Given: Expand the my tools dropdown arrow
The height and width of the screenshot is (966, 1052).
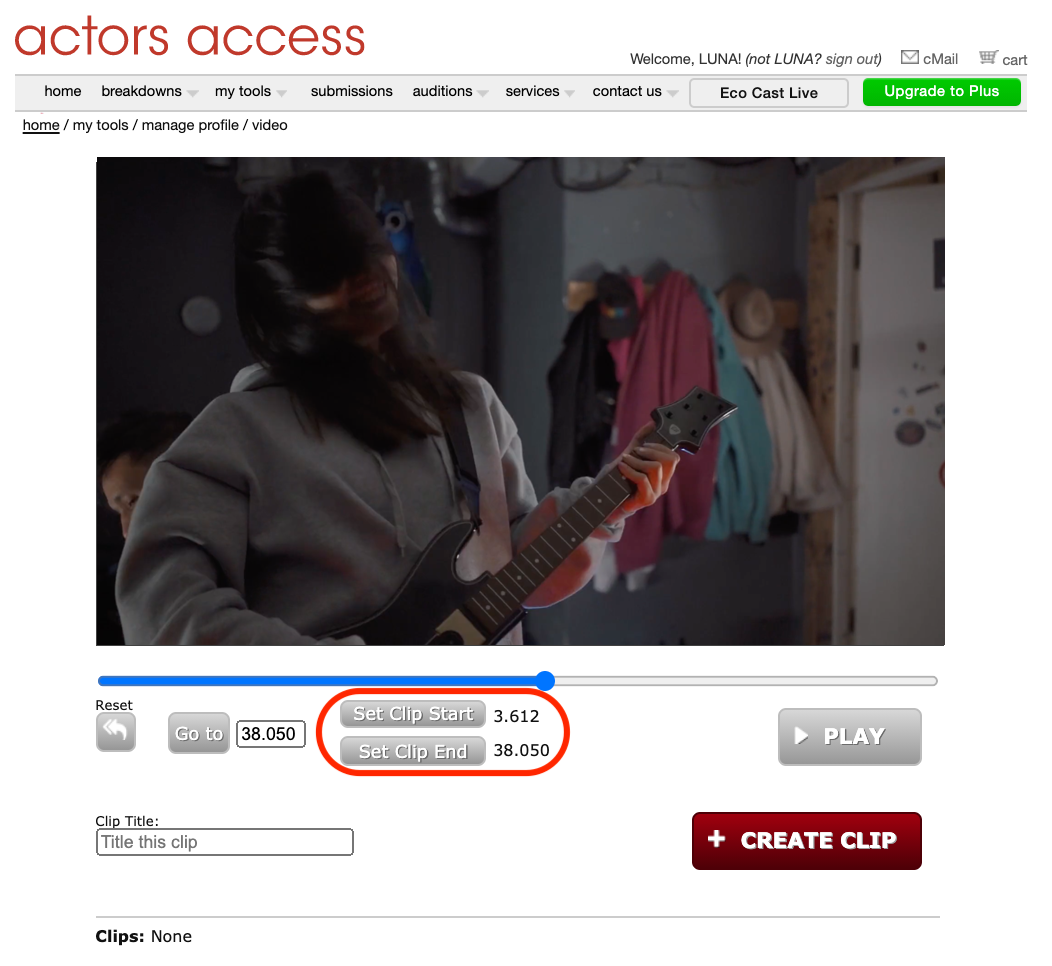Looking at the screenshot, I should click(x=282, y=93).
